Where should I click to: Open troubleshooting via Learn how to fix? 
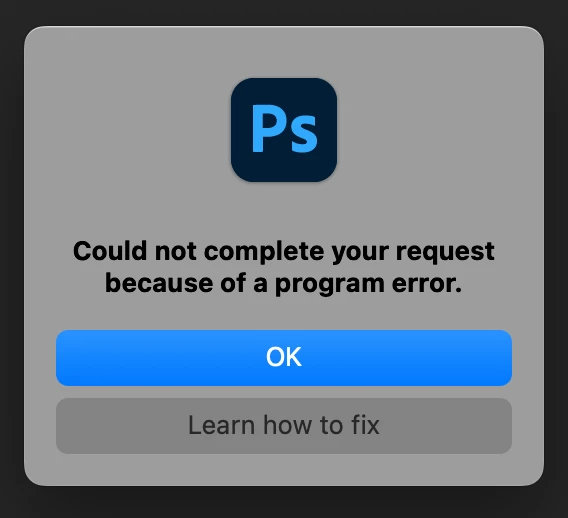284,426
